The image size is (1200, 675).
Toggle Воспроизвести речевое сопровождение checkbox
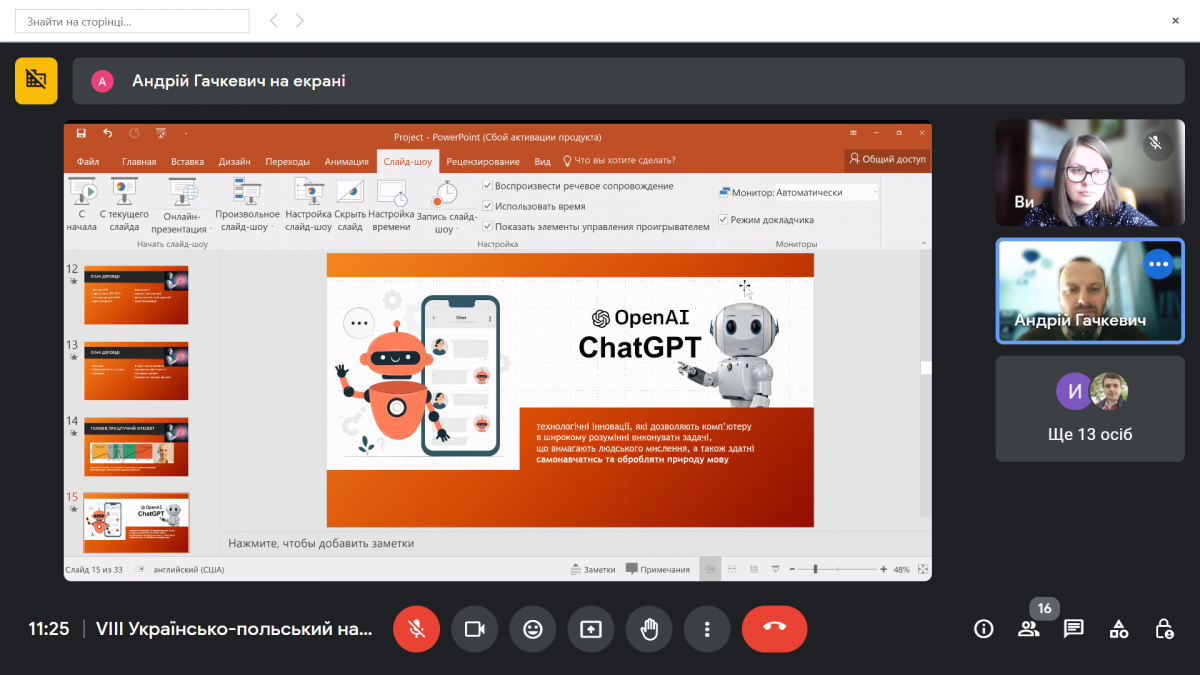point(488,186)
